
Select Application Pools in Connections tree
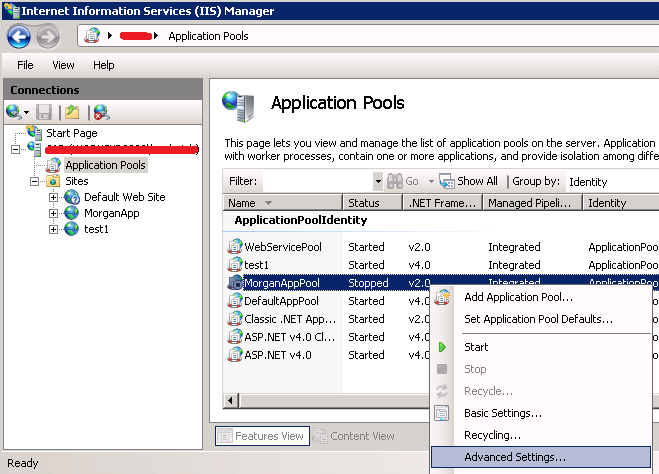pos(105,165)
